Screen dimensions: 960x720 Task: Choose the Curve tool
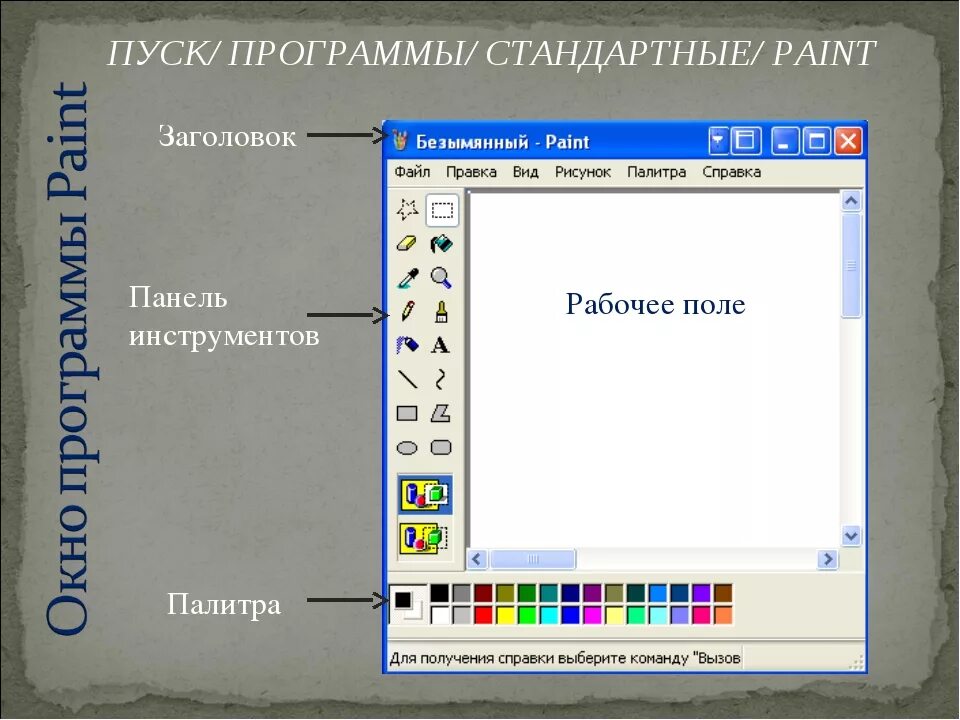[x=441, y=380]
